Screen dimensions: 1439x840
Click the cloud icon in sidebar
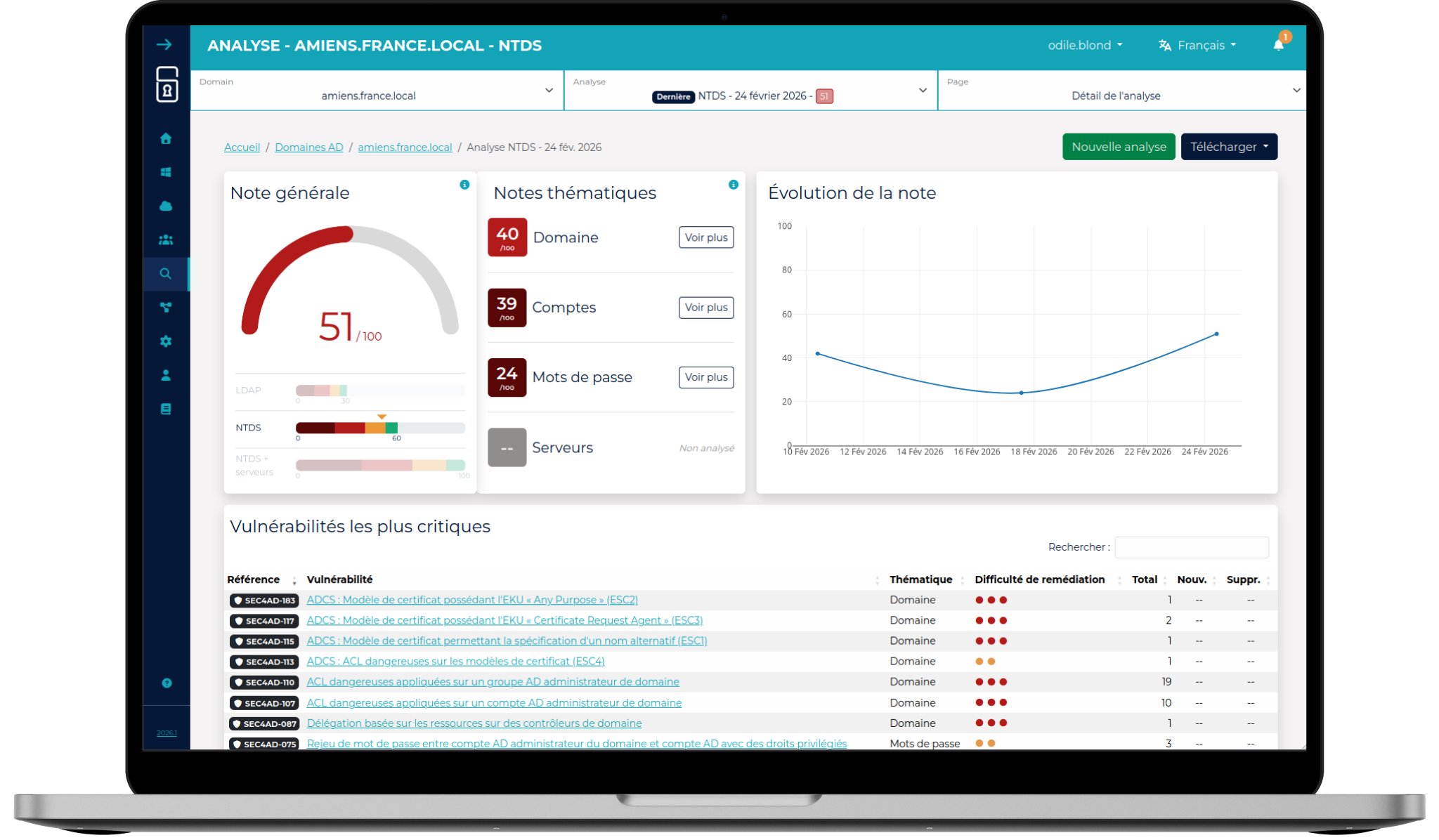coord(166,206)
